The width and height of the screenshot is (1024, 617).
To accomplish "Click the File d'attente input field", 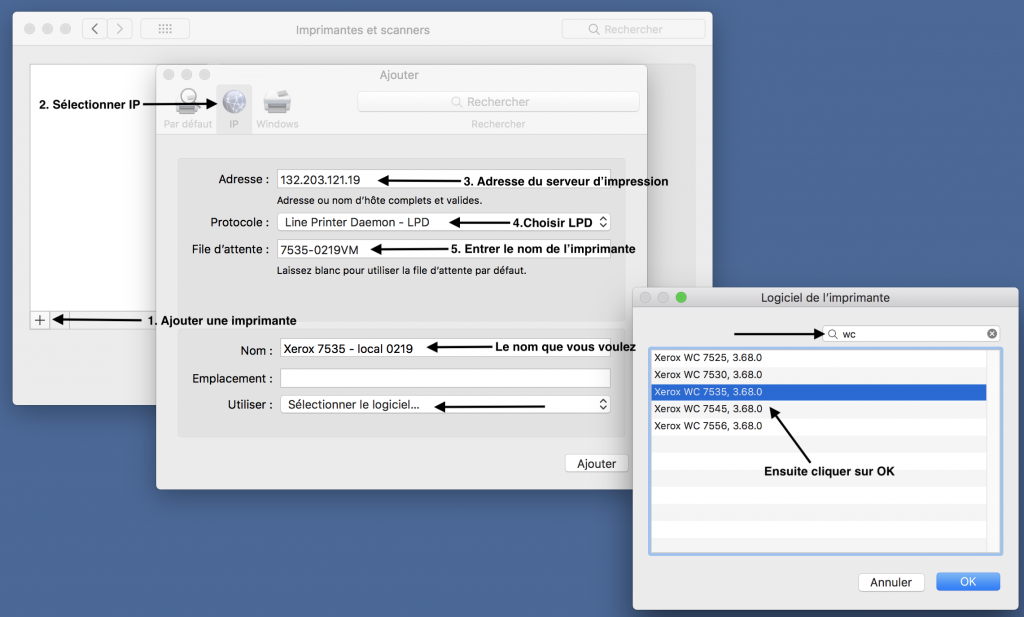I will [444, 249].
